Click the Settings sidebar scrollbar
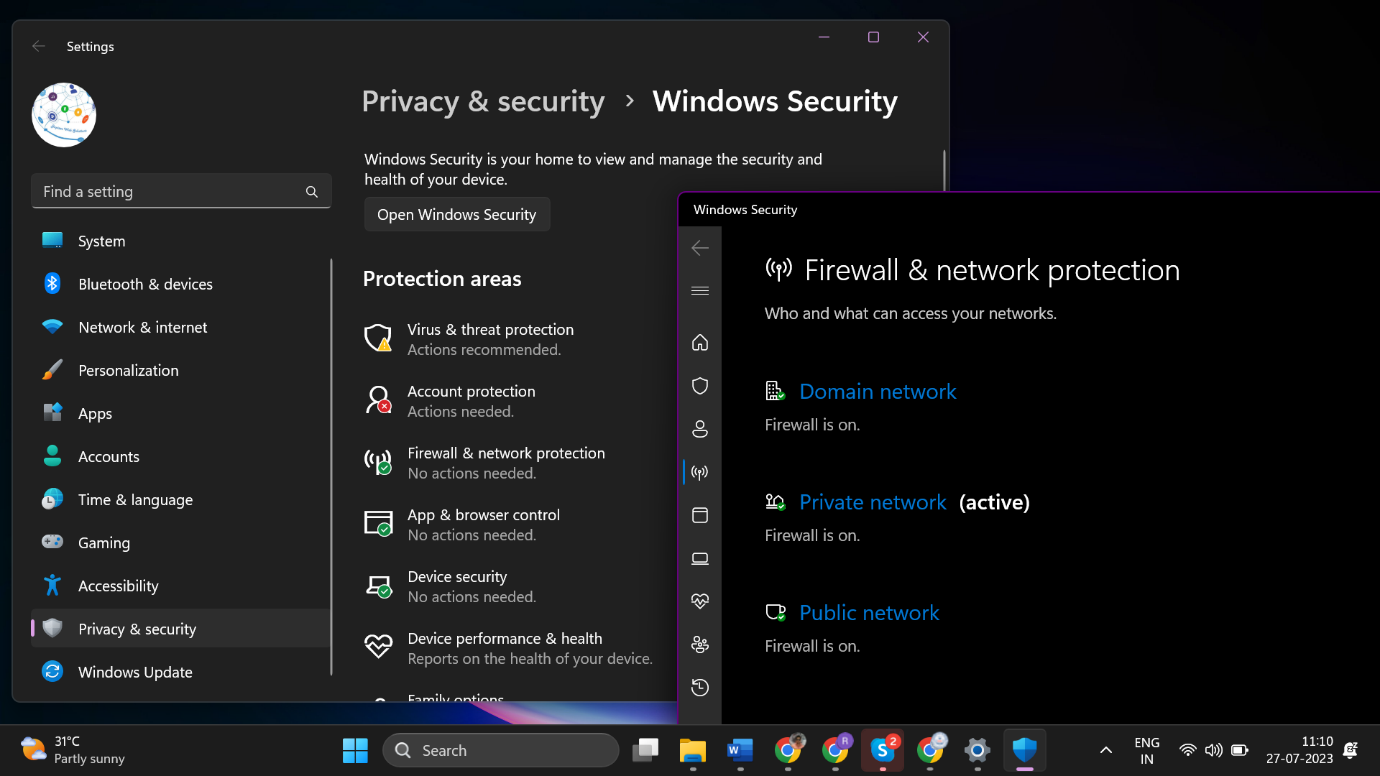 332,465
